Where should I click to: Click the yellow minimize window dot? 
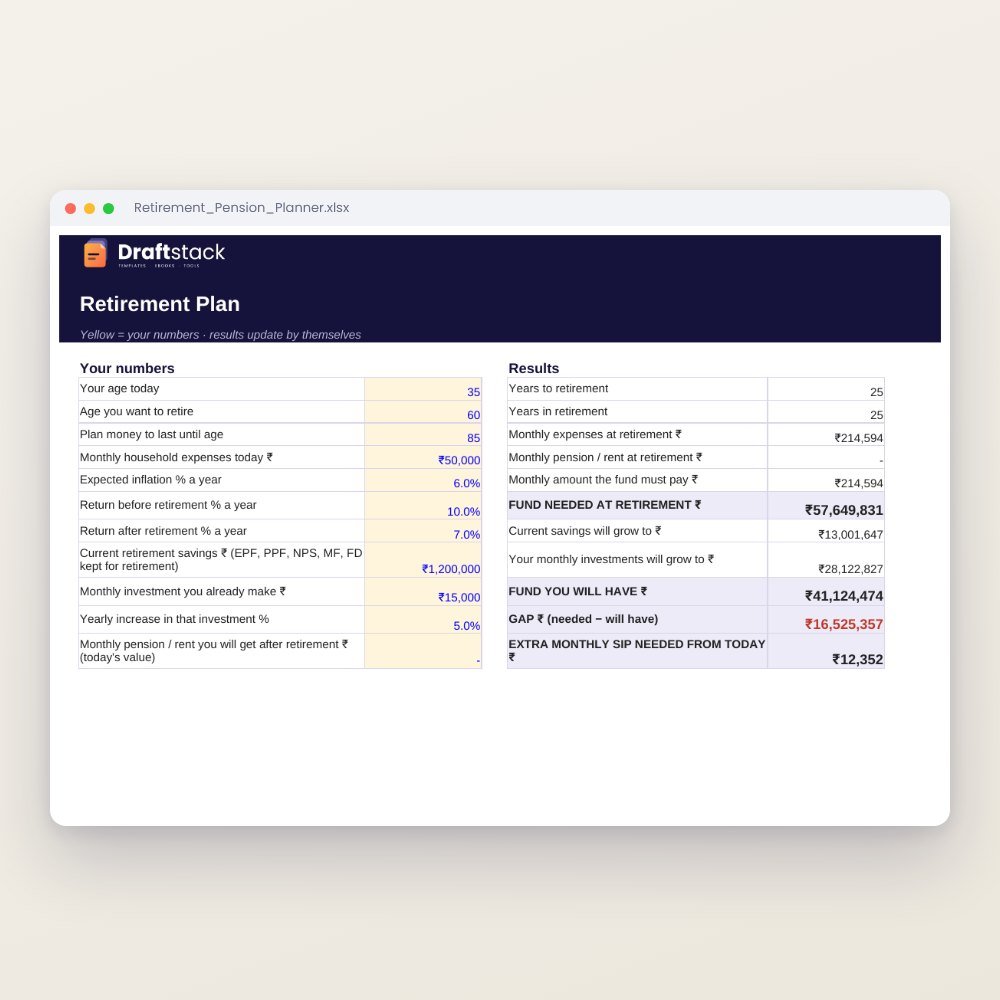(89, 209)
